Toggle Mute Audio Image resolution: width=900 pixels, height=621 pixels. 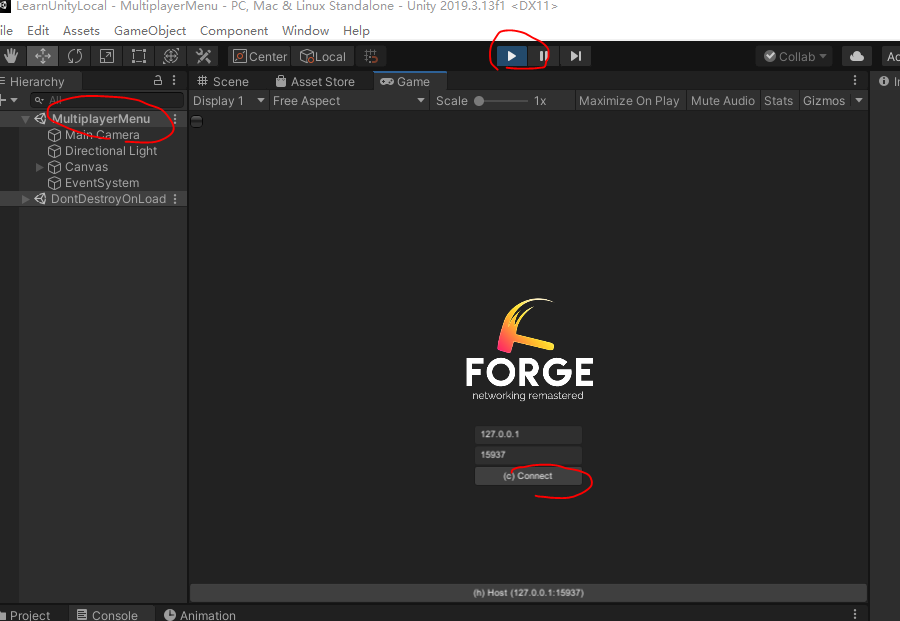click(x=723, y=101)
